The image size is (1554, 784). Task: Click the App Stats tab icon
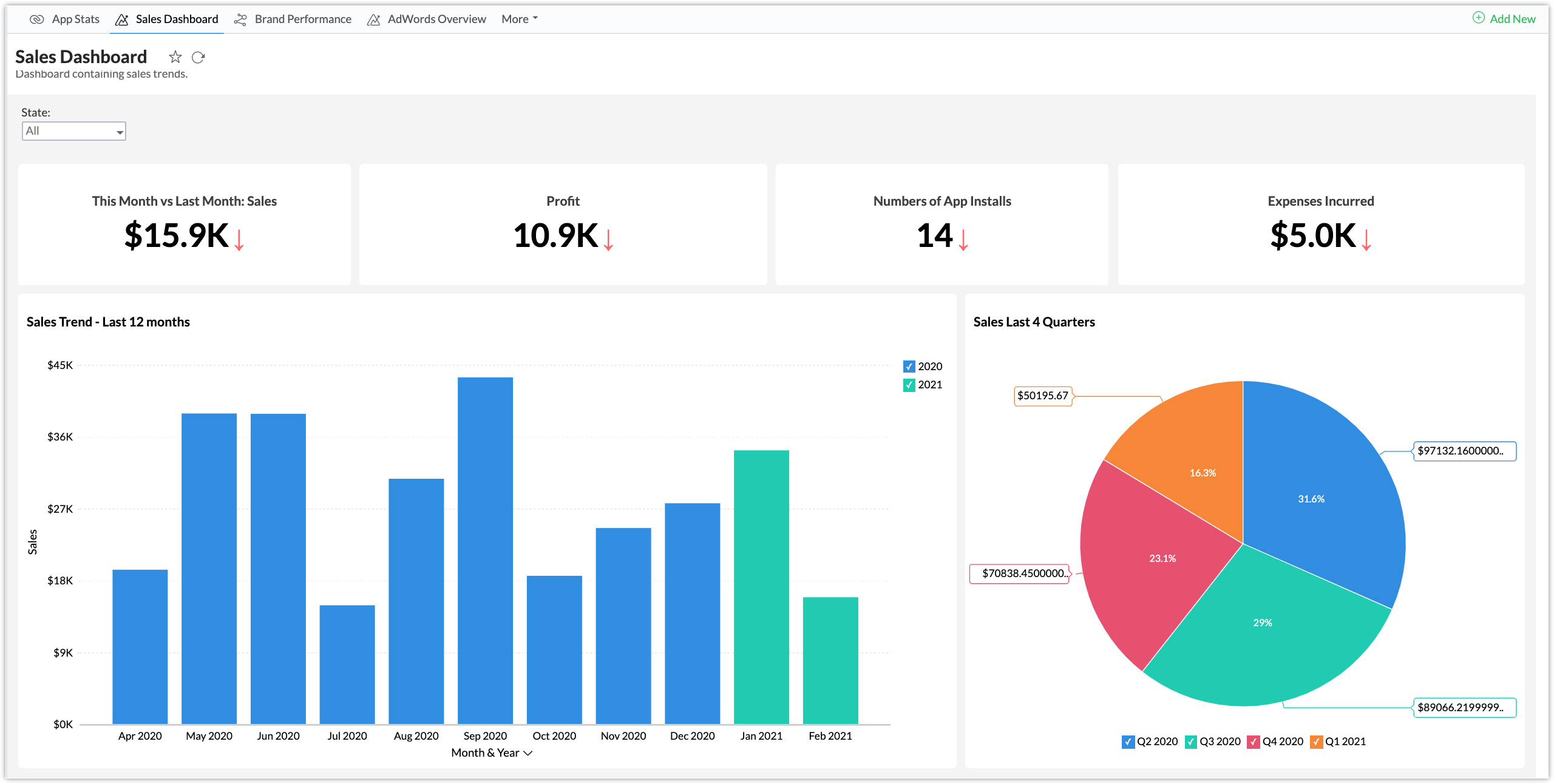tap(36, 19)
